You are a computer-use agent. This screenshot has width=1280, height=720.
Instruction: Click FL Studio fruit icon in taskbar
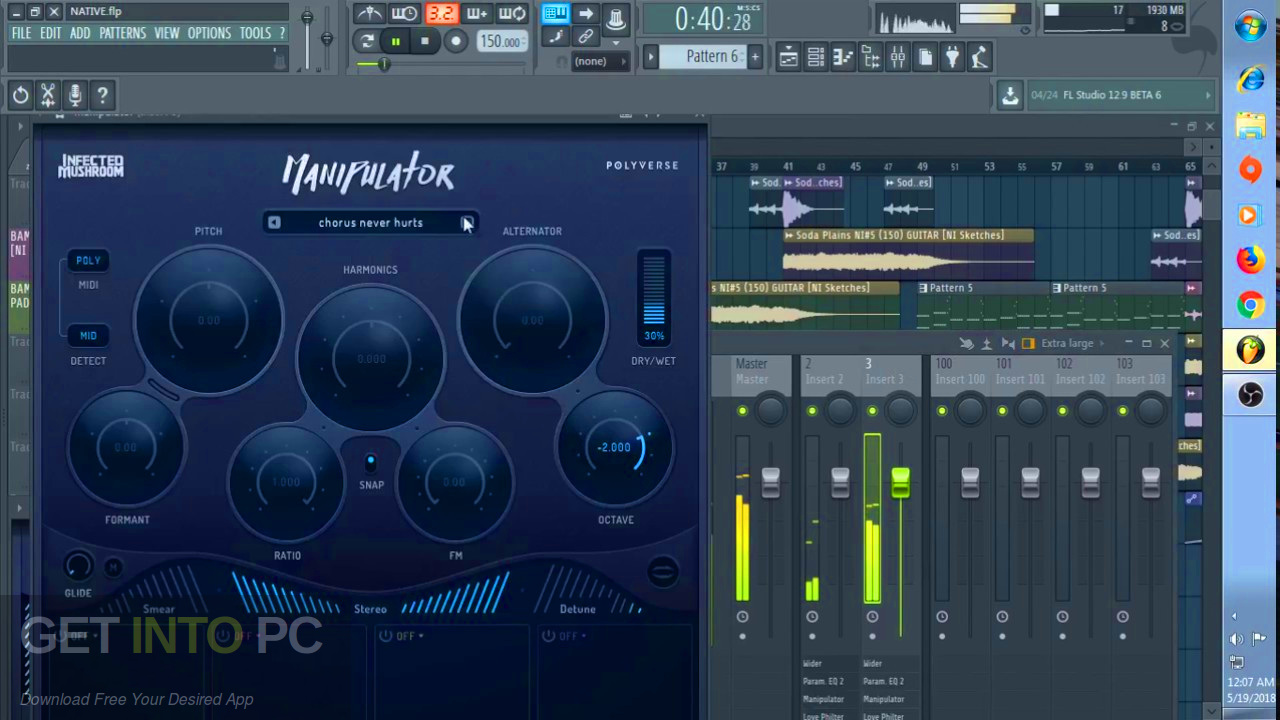coord(1250,350)
